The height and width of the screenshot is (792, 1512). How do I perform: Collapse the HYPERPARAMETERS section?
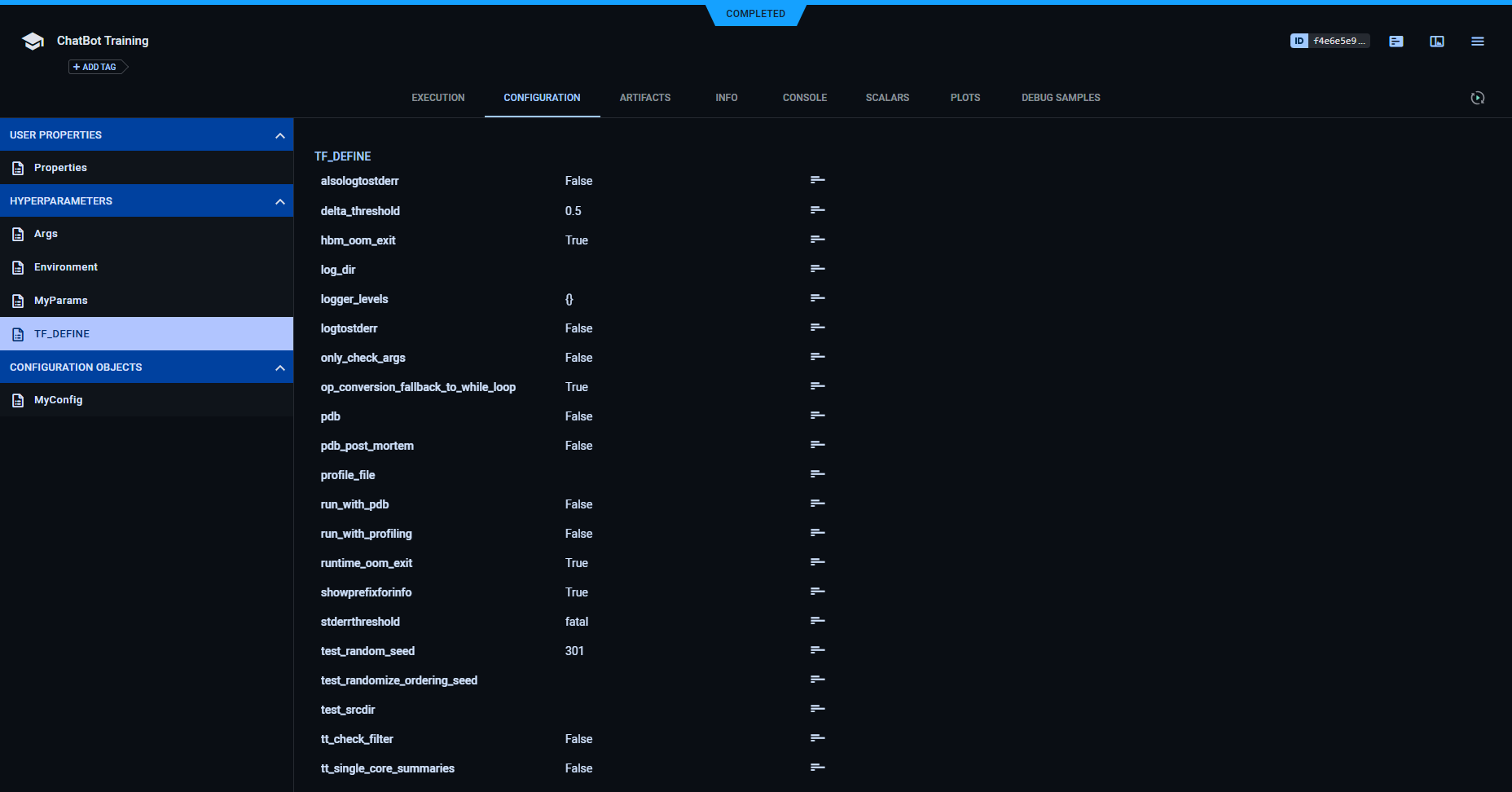coord(281,200)
